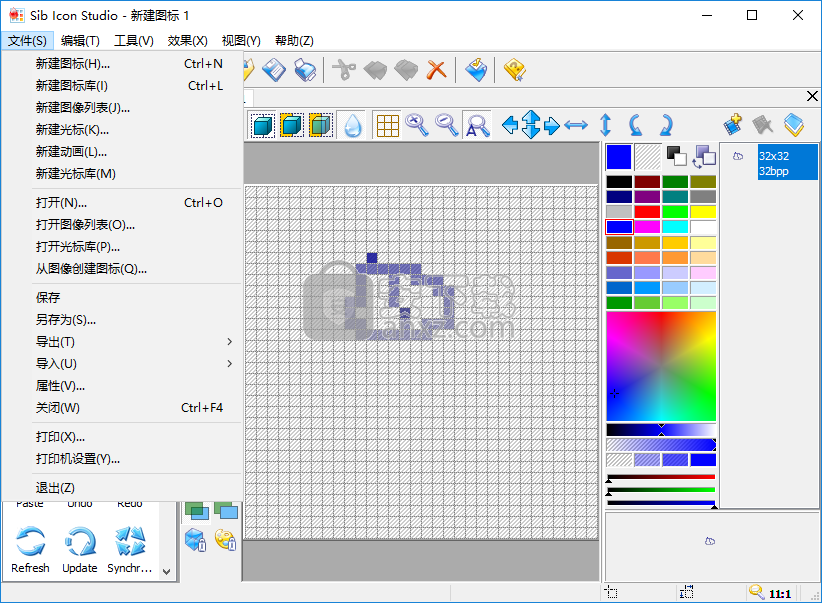Choose 新建光标(K)... menu entry

(136, 130)
